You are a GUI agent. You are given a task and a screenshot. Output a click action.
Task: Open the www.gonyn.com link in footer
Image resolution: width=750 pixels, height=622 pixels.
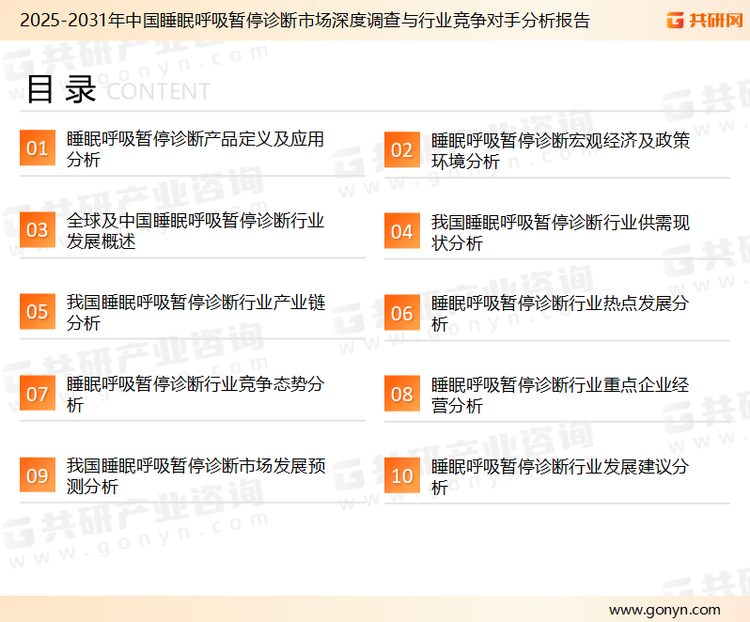664,610
